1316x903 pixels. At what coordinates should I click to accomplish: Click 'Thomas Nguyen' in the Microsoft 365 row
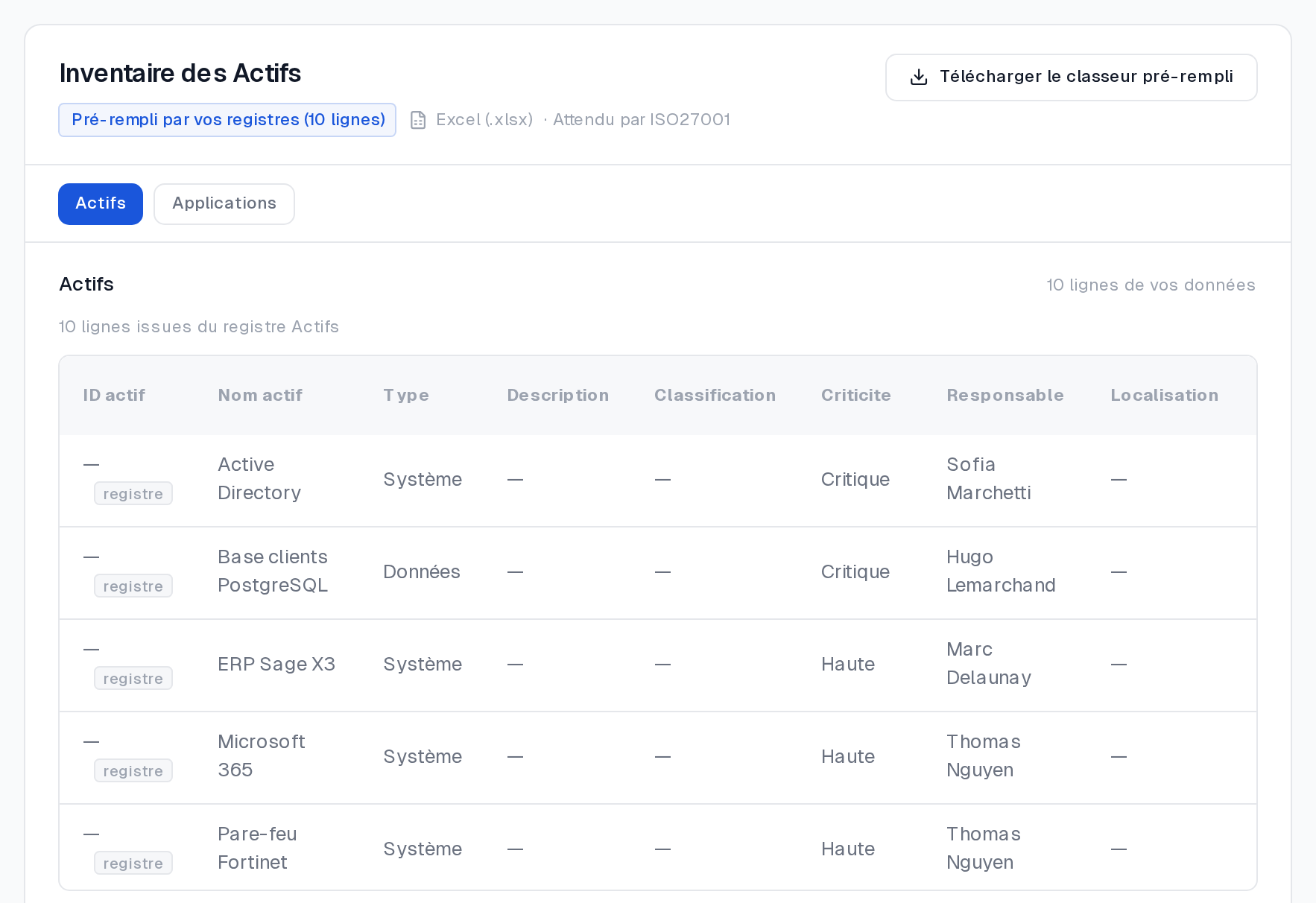984,755
